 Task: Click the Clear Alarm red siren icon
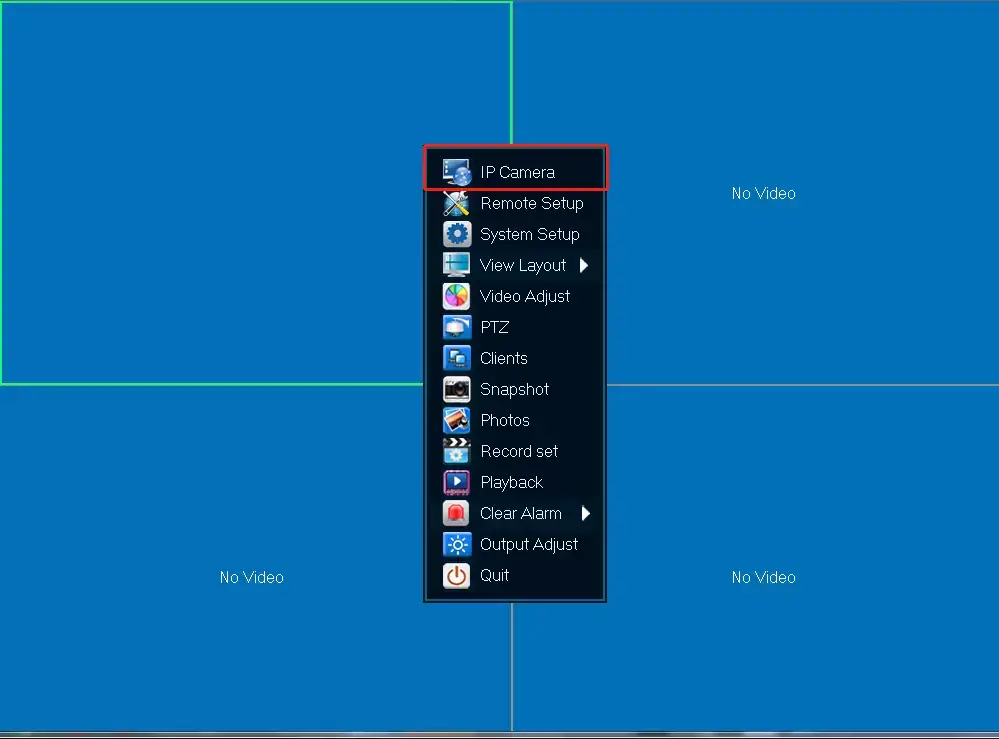[x=457, y=513]
